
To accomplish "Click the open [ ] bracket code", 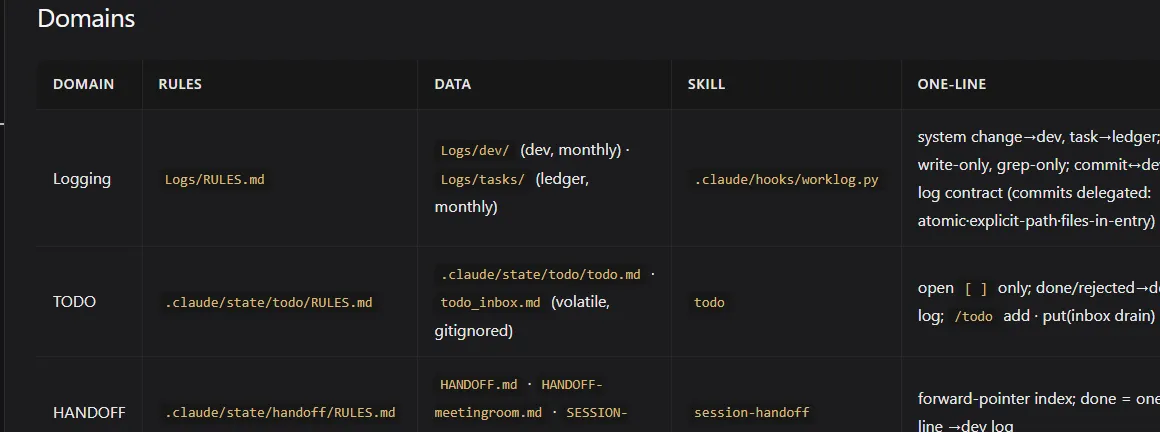I will click(976, 288).
